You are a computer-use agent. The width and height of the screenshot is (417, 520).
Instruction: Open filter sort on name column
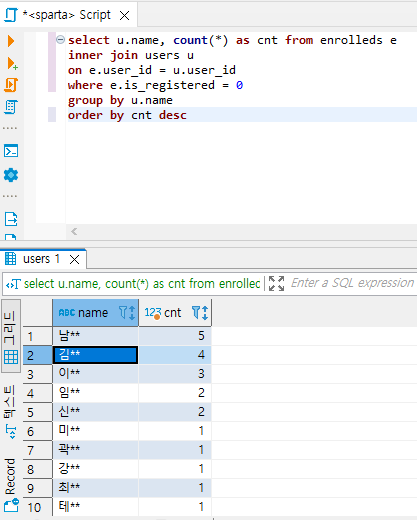127,313
